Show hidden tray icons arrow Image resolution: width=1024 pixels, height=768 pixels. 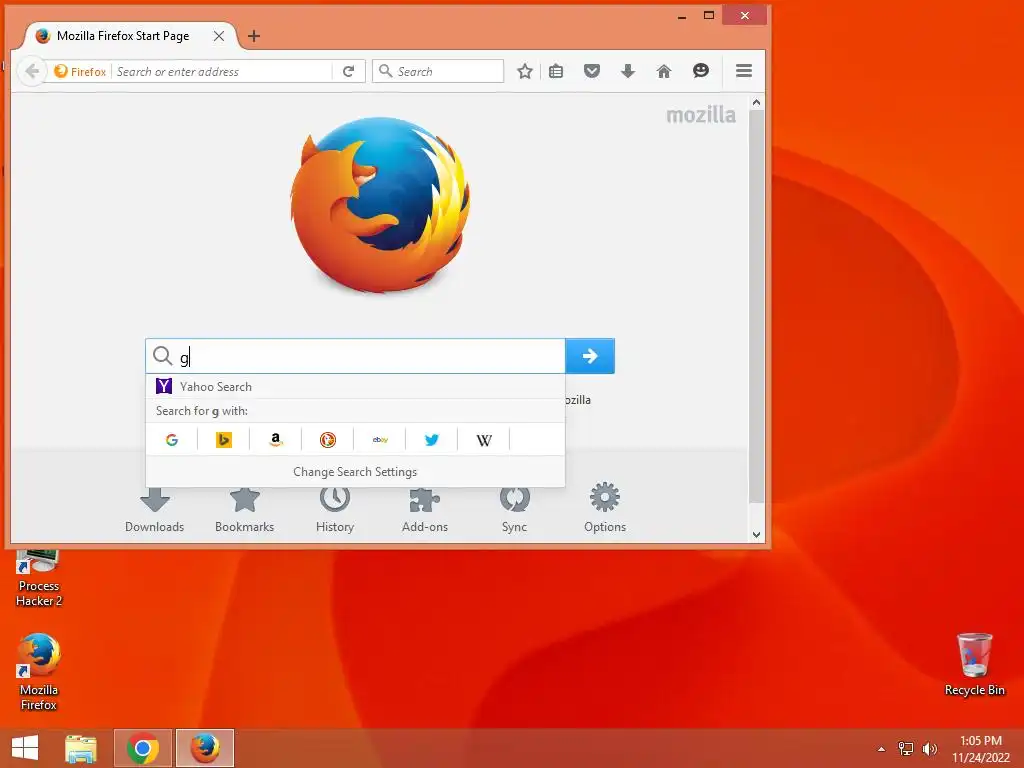point(881,749)
